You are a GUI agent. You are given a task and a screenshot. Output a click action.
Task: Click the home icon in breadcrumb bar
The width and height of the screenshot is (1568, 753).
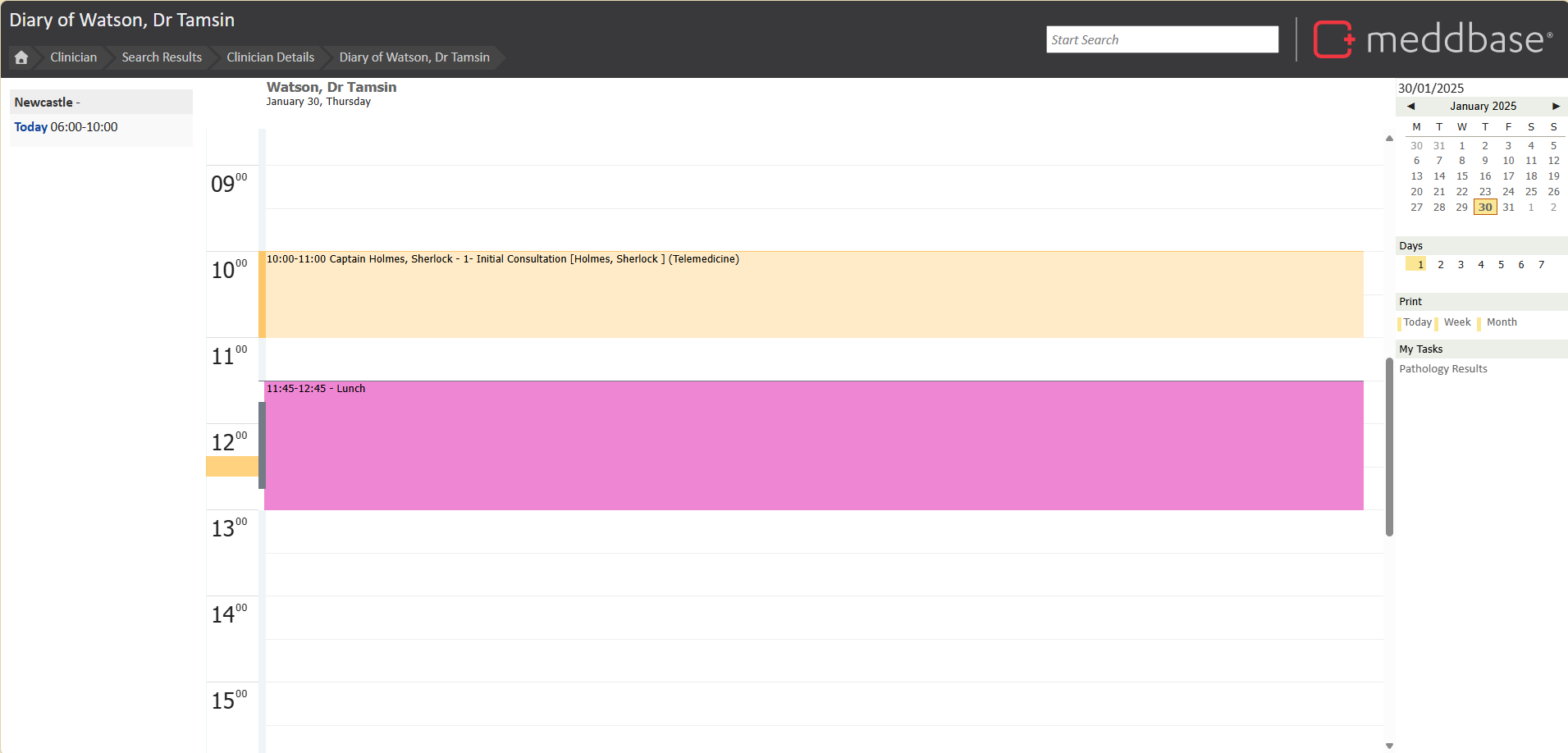[x=21, y=57]
